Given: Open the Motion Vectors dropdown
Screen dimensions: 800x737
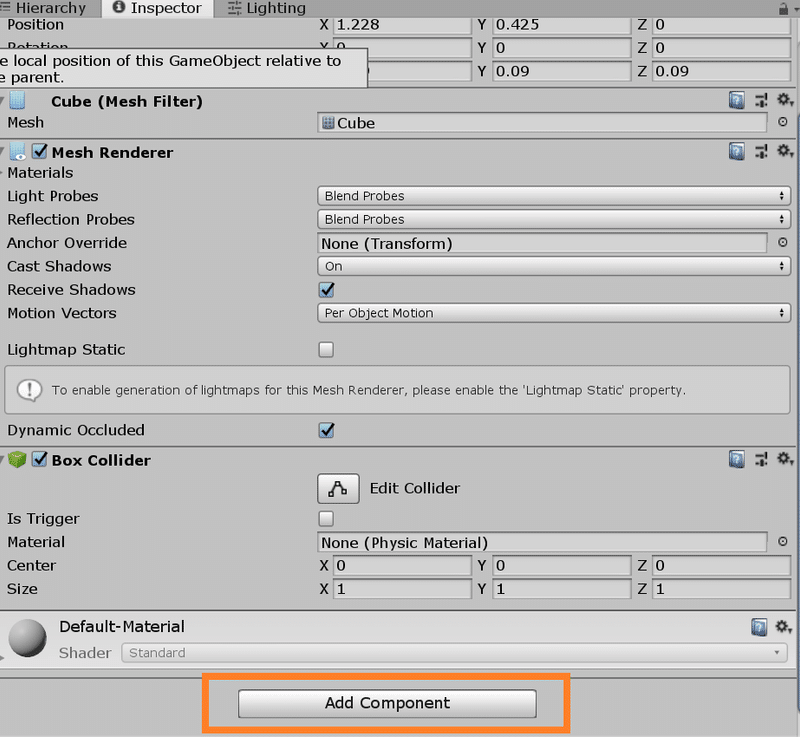Looking at the screenshot, I should [554, 313].
